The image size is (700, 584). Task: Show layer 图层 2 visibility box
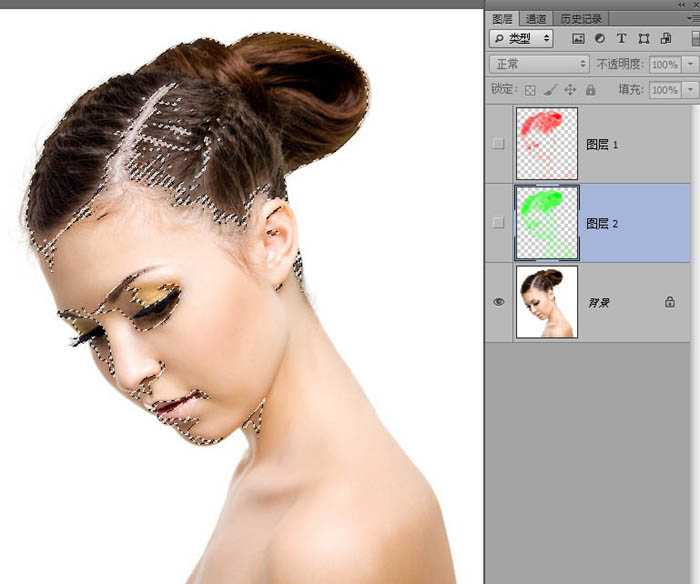[499, 223]
